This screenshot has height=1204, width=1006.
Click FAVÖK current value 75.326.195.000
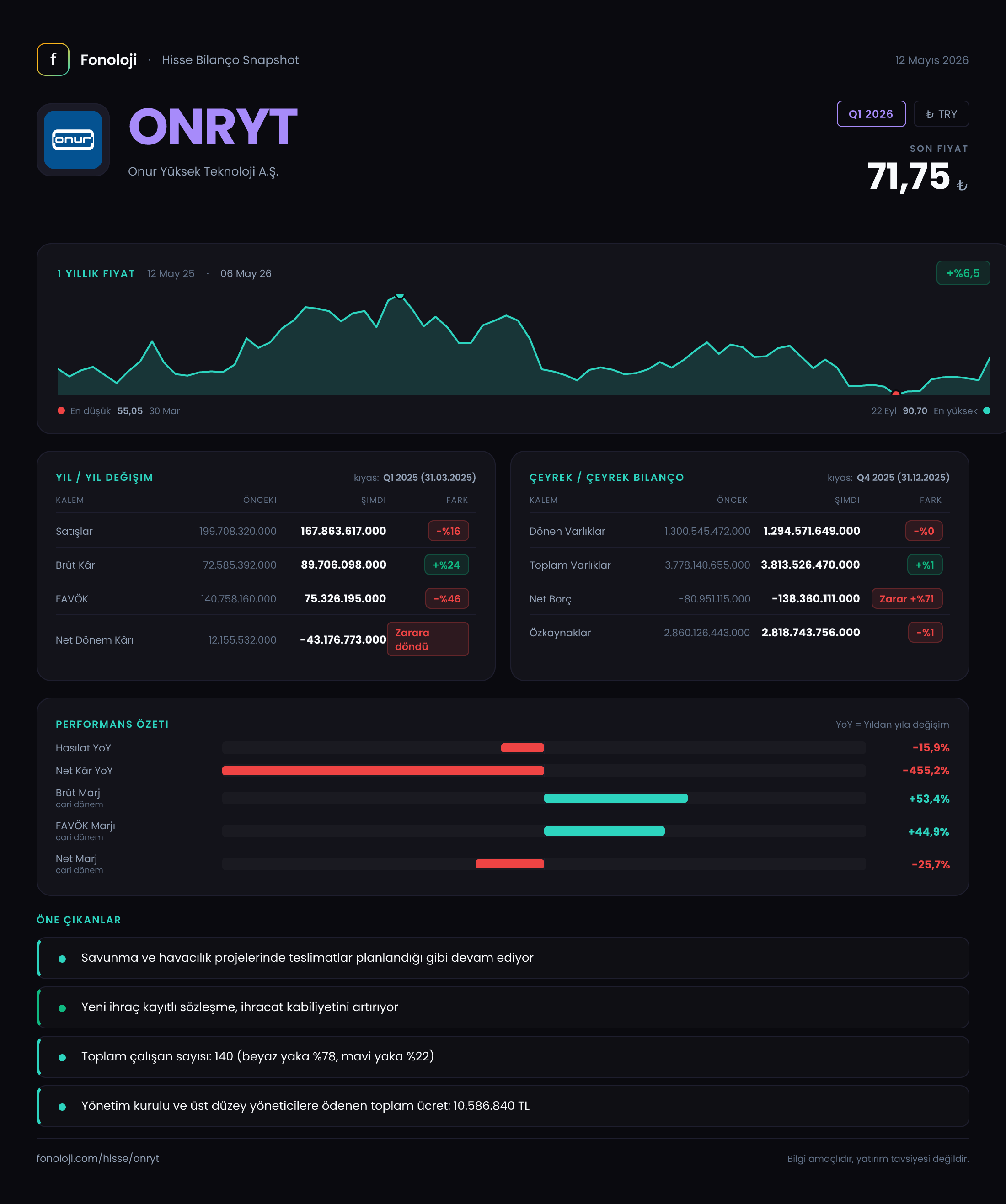click(345, 598)
